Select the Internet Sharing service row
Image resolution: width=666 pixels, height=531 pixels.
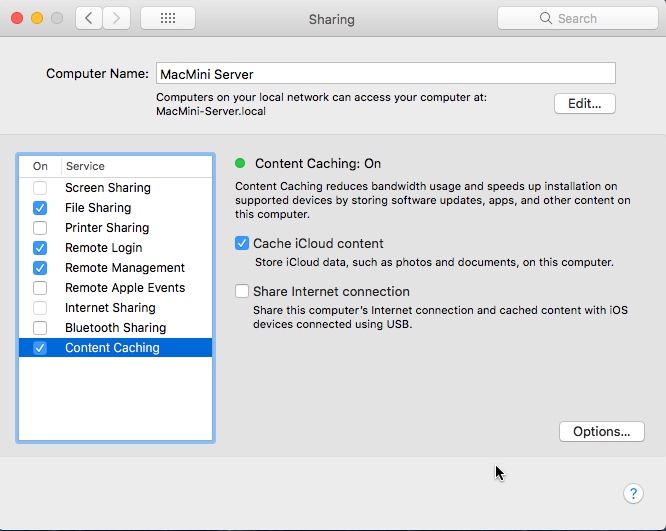click(116, 308)
